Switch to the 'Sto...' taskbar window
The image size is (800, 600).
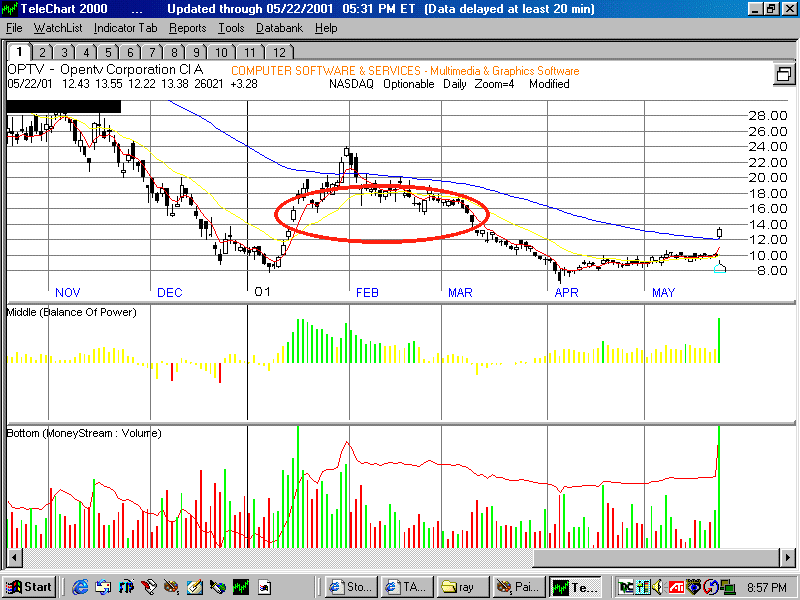351,587
